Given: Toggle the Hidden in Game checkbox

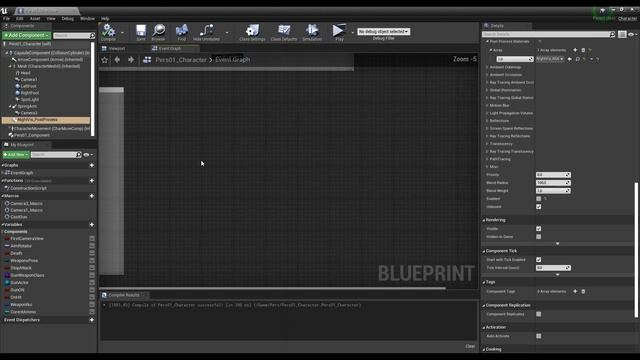Looking at the screenshot, I should pos(538,237).
